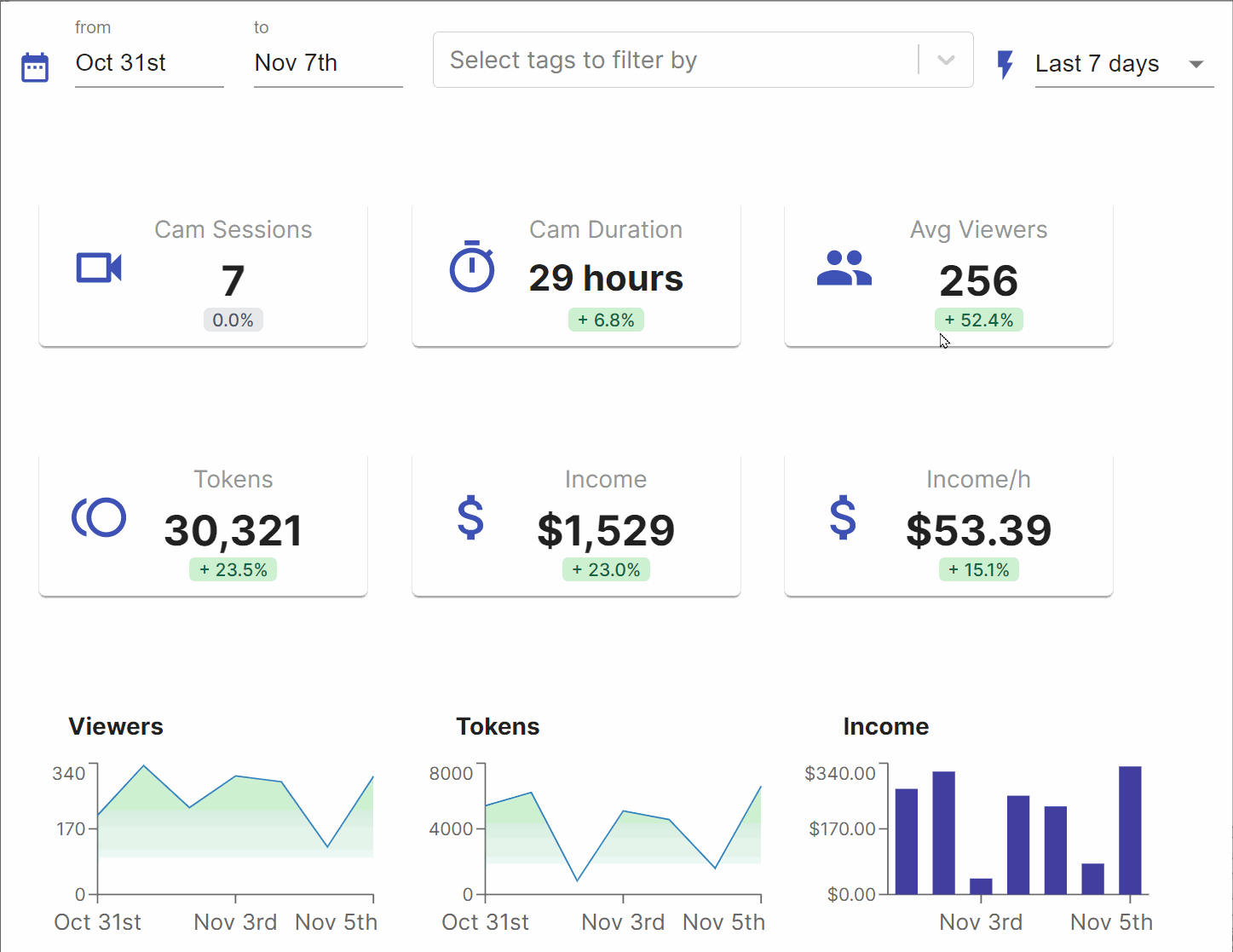Click the people icon in Avg Viewers
Viewport: 1233px width, 952px height.
[x=844, y=268]
